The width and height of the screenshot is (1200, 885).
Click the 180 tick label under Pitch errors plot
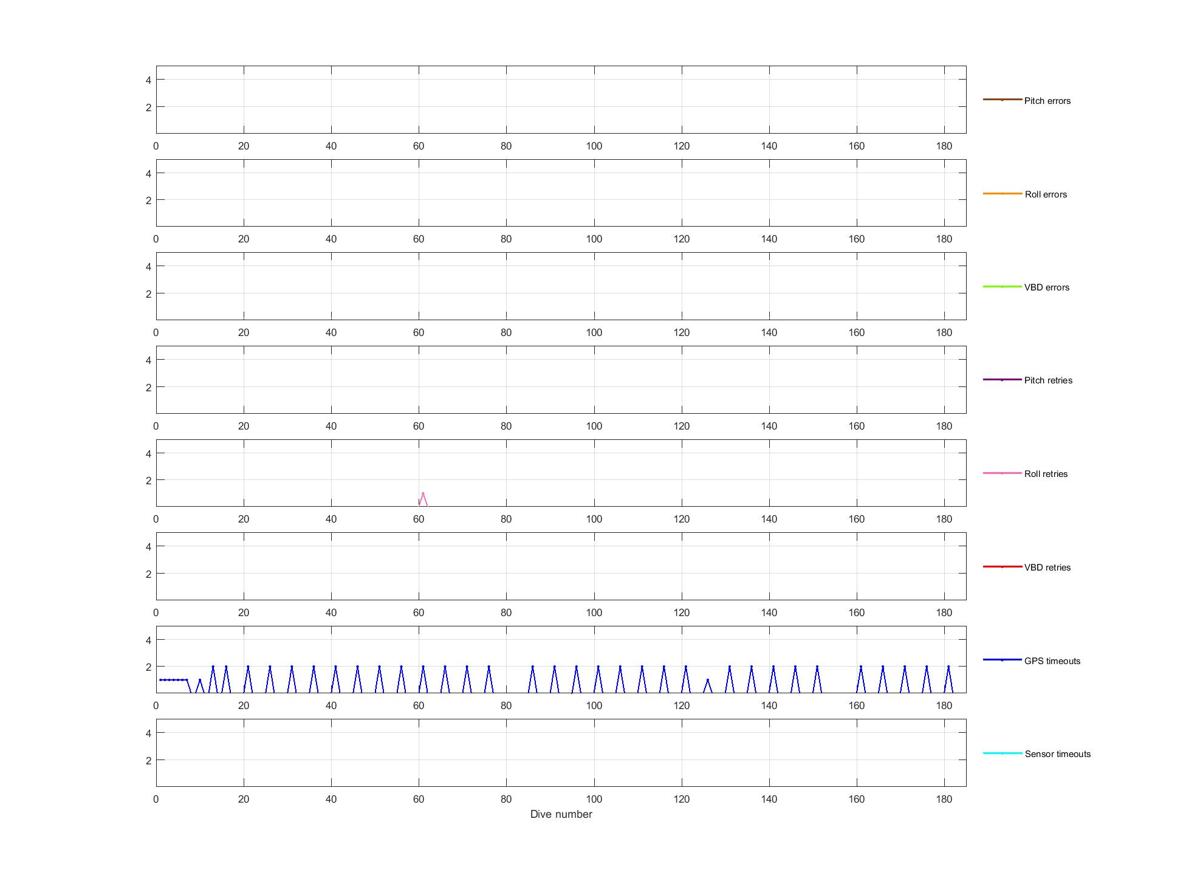pos(944,146)
